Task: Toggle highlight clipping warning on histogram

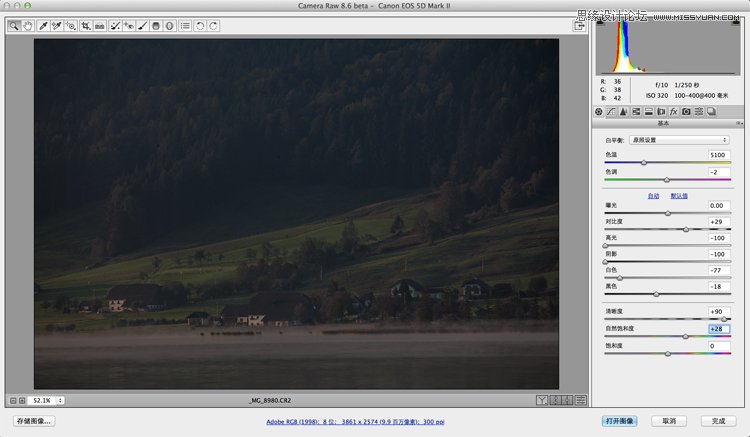Action: coord(737,21)
